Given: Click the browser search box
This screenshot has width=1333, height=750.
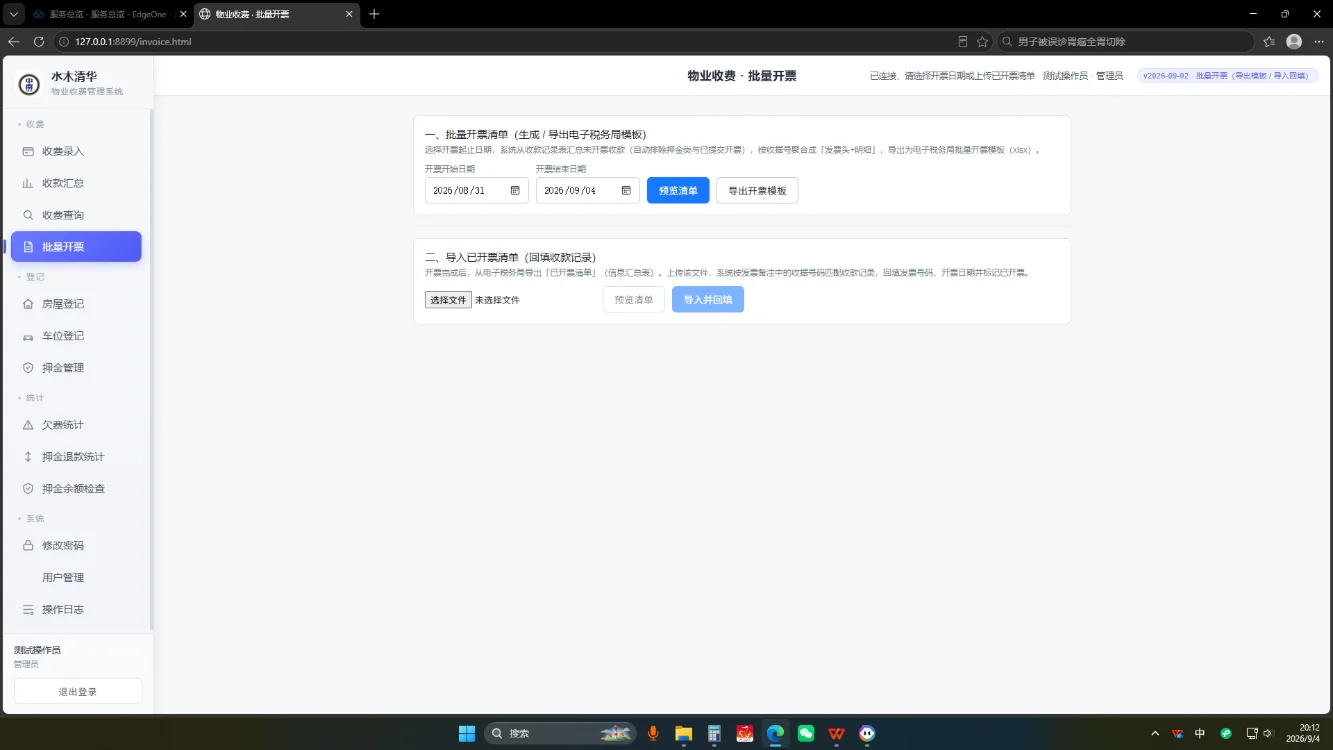Looking at the screenshot, I should [1124, 42].
